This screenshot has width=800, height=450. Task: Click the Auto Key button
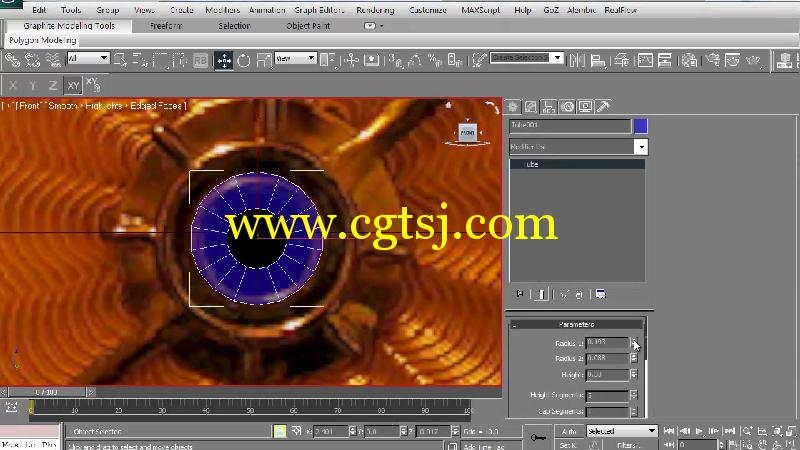(569, 432)
